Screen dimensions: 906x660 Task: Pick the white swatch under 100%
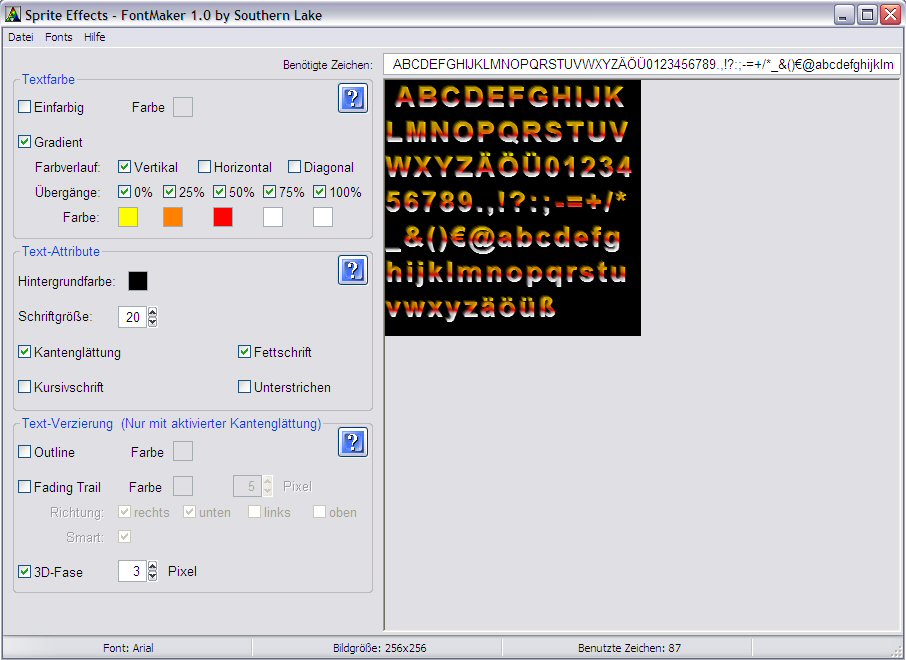323,217
